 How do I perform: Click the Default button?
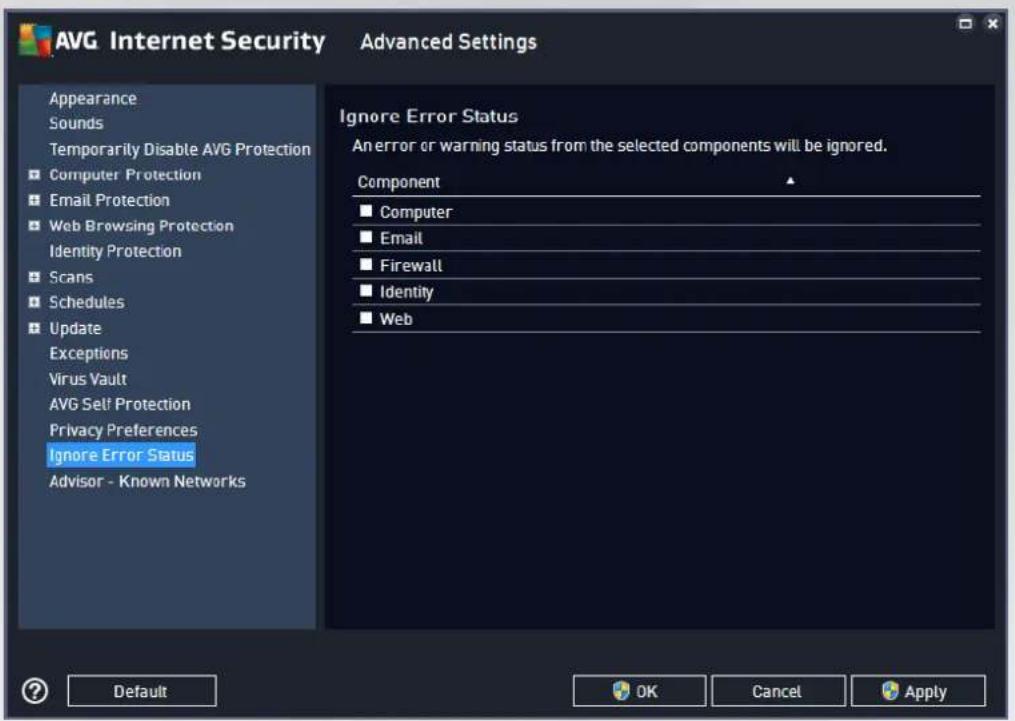pyautogui.click(x=142, y=691)
